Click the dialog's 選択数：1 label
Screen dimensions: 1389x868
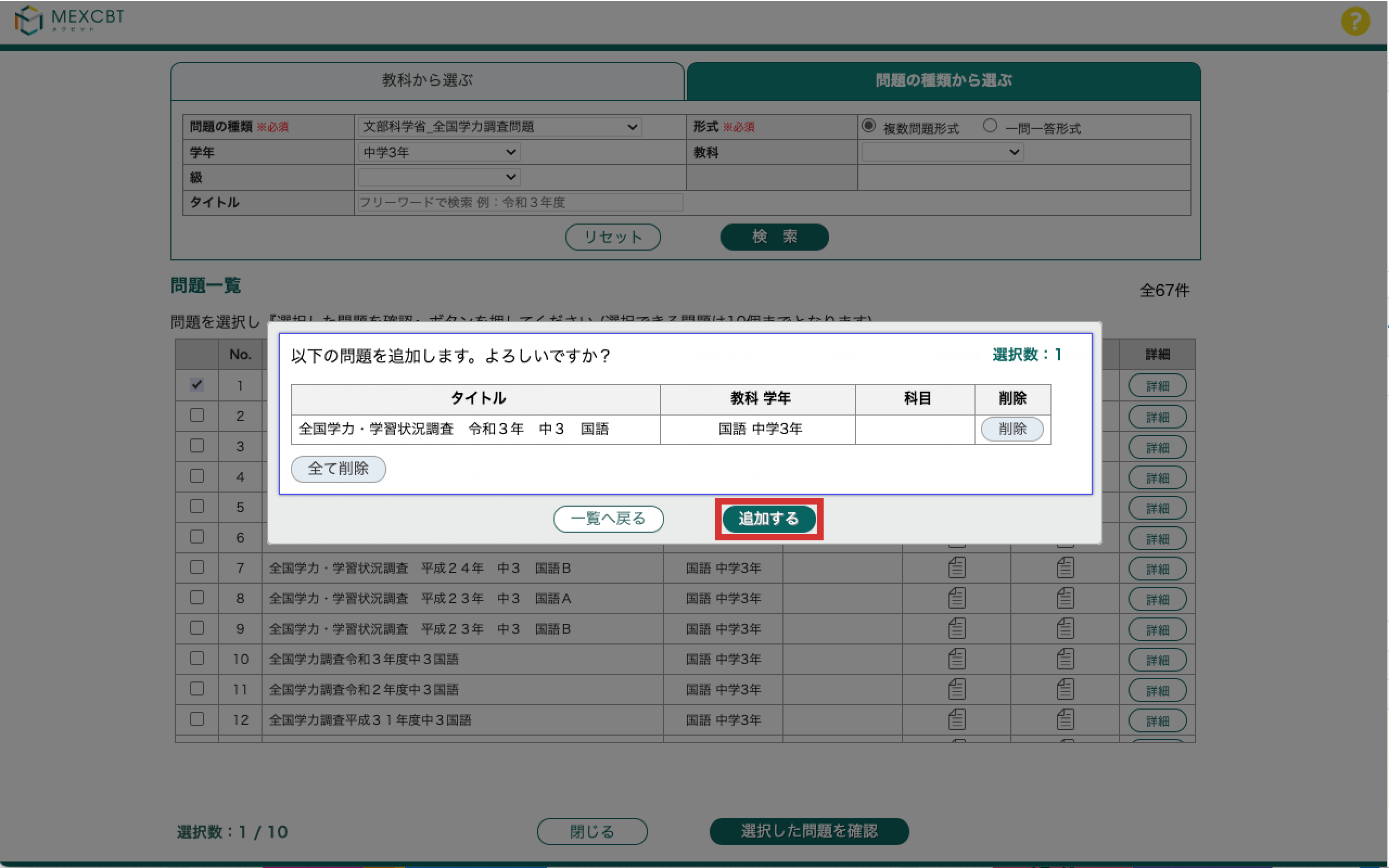point(1027,355)
